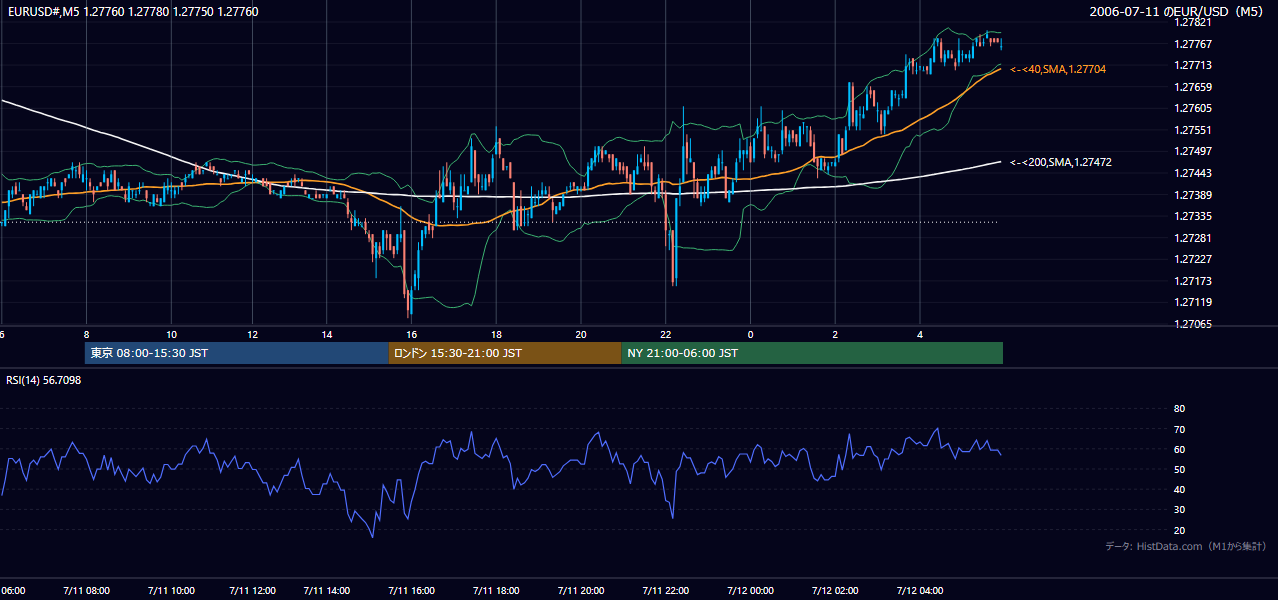Click price axis value 1.27551
Viewport: 1278px width, 600px height.
[x=1193, y=130]
